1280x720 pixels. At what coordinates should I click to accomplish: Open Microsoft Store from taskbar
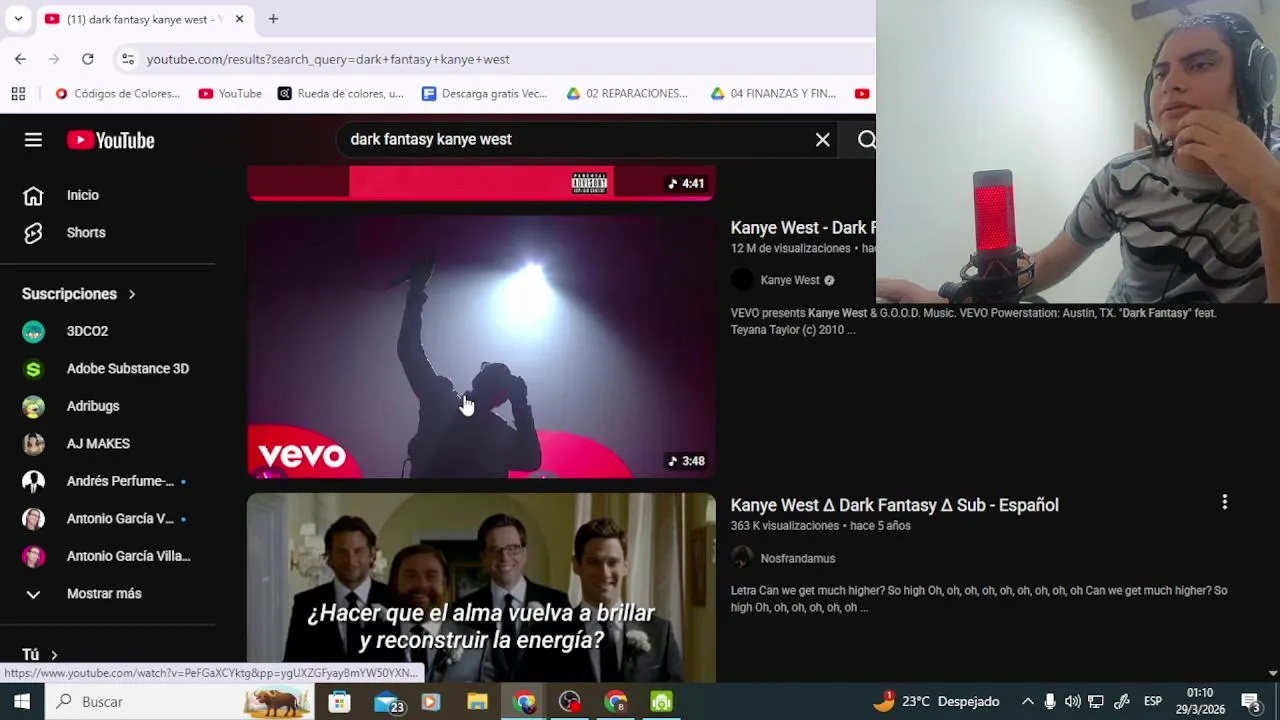point(339,702)
